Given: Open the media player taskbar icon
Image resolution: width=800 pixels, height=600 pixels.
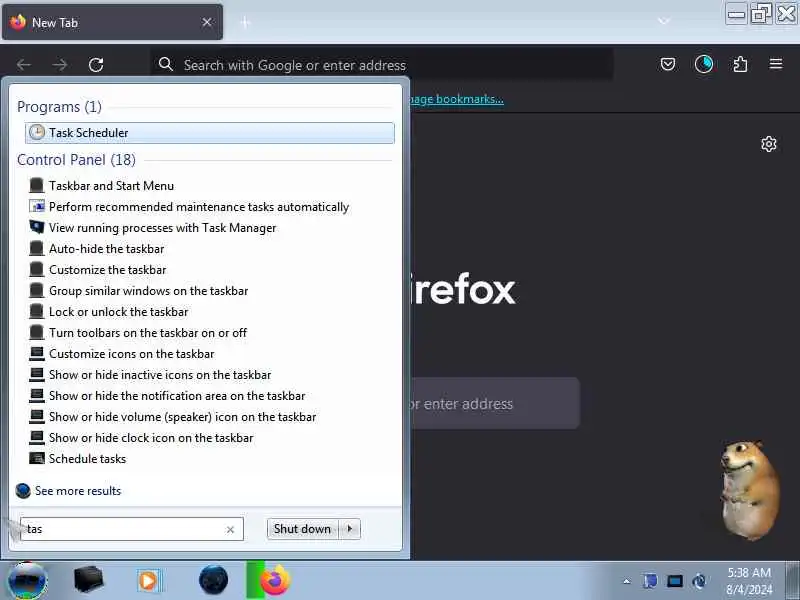Looking at the screenshot, I should click(x=149, y=581).
